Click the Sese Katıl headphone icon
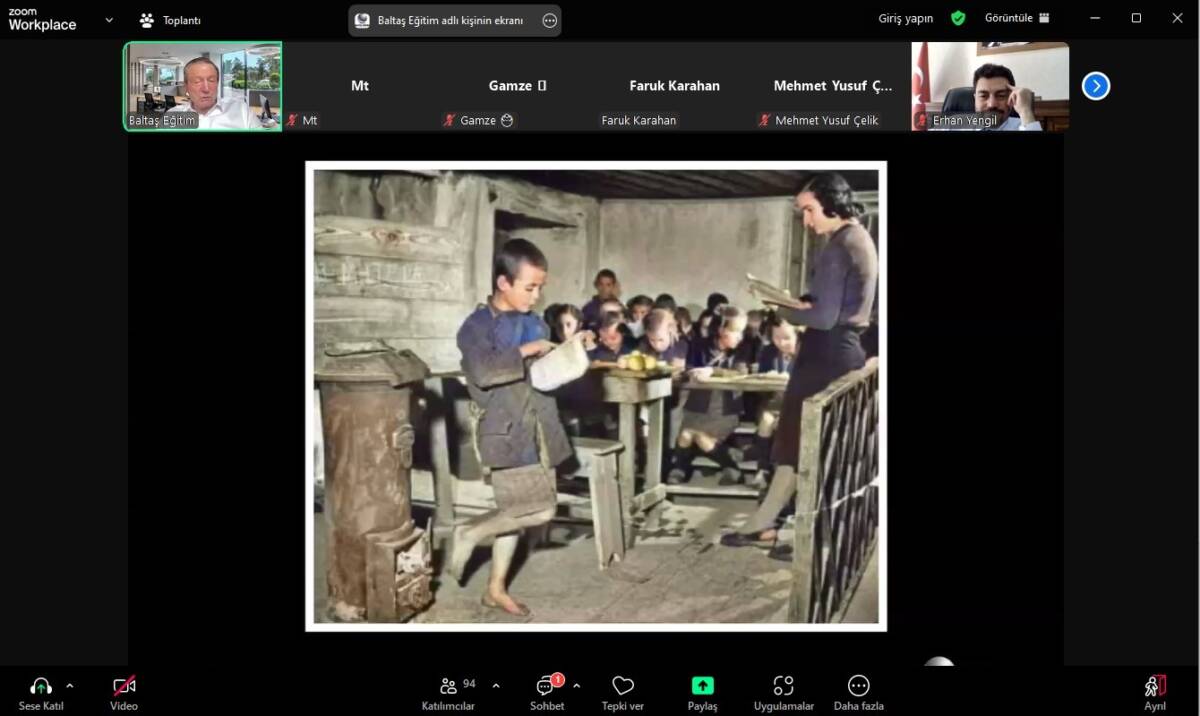The width and height of the screenshot is (1200, 716). pyautogui.click(x=41, y=686)
